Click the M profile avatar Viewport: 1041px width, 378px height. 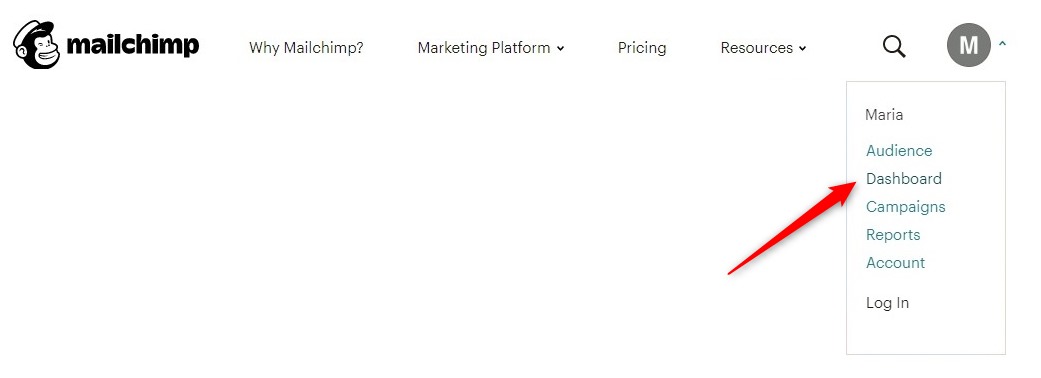pos(969,45)
